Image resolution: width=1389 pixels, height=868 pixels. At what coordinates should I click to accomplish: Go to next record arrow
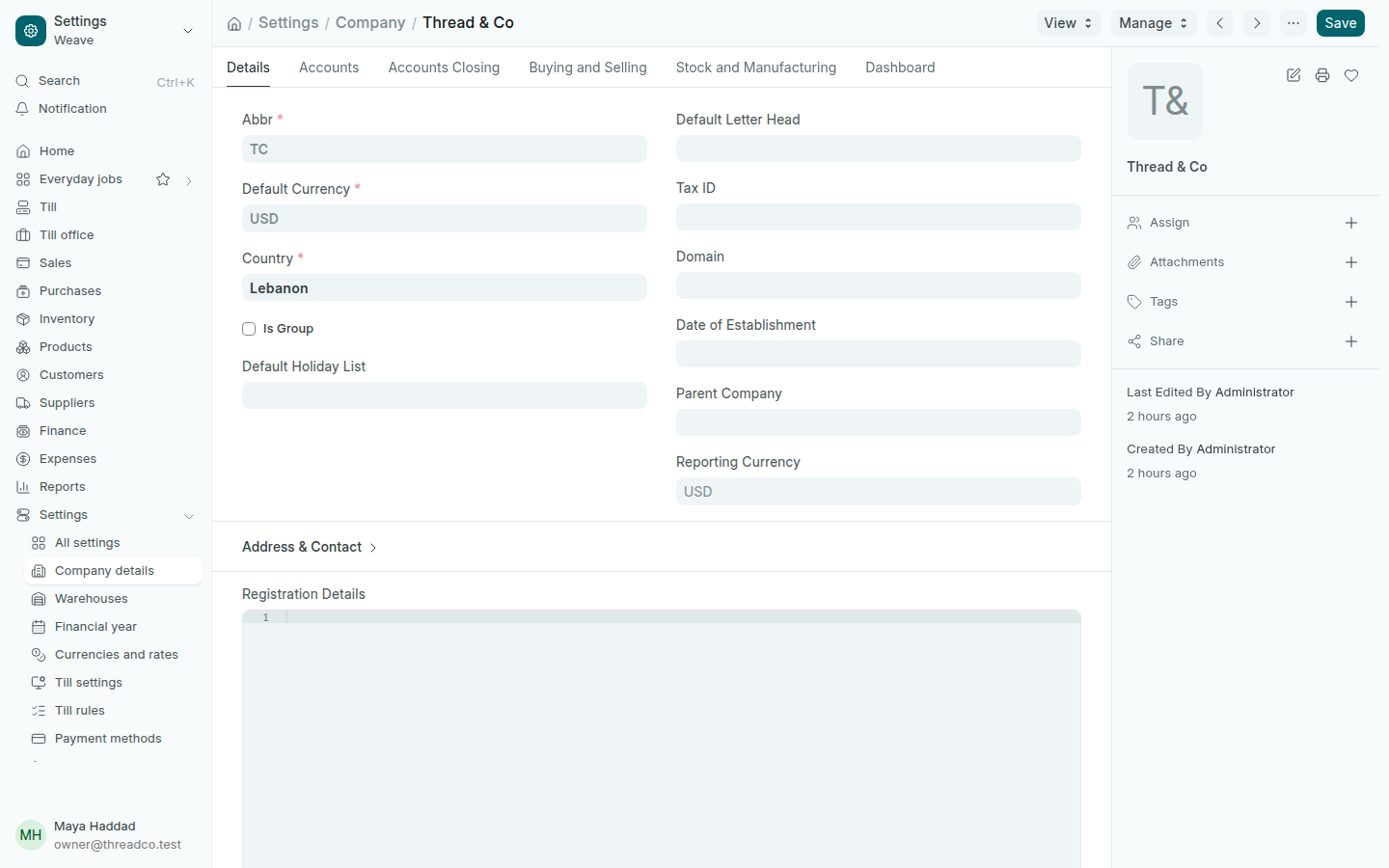tap(1257, 23)
